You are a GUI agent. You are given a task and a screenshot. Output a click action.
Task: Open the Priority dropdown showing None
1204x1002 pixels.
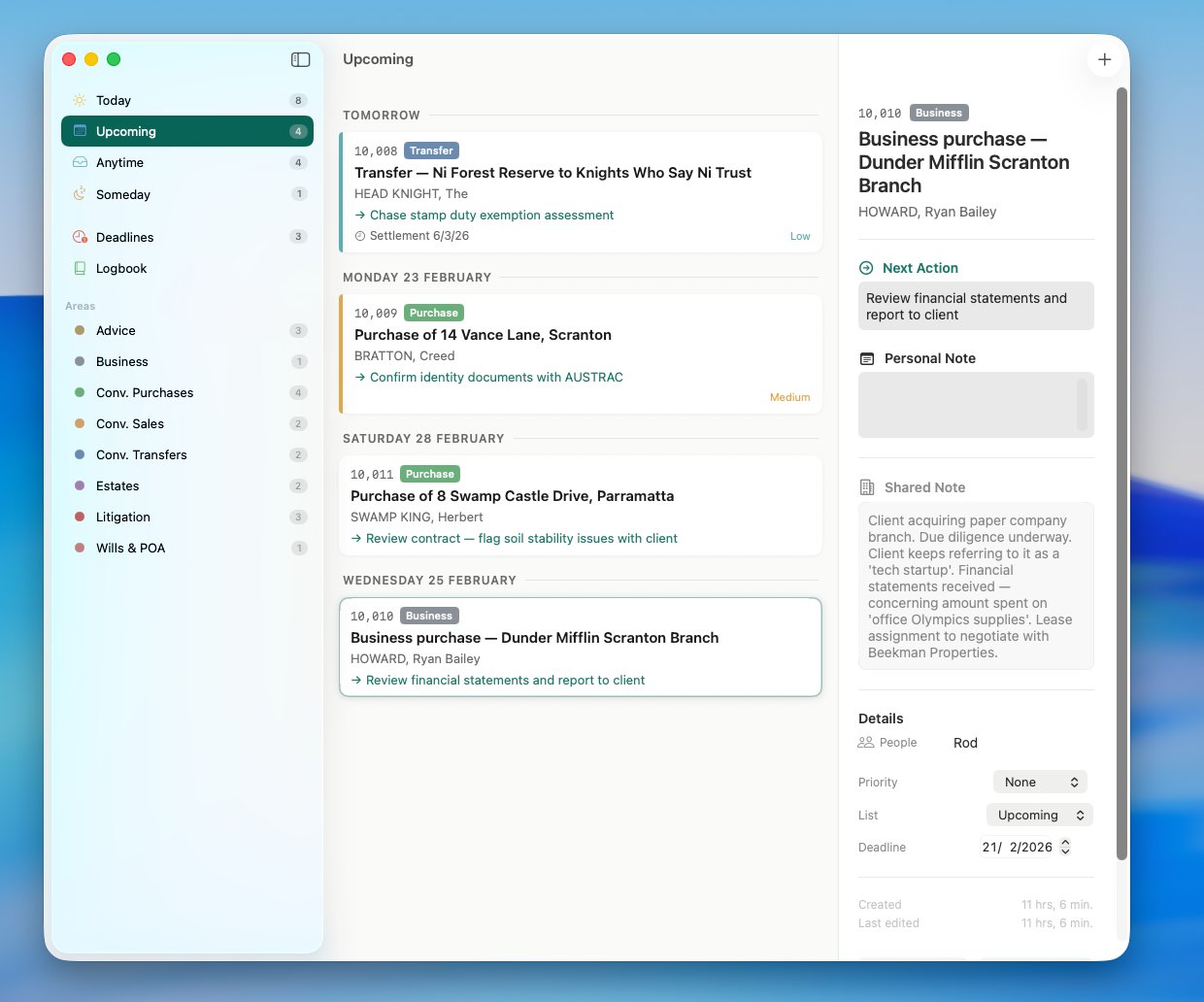1039,782
